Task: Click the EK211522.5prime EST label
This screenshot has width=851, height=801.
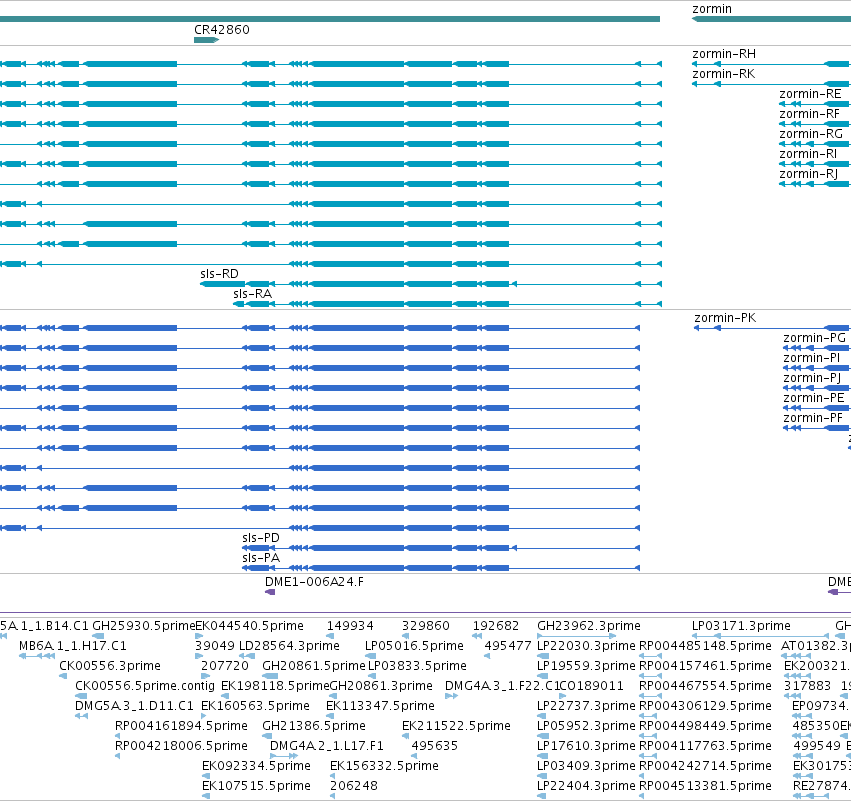Action: (456, 727)
